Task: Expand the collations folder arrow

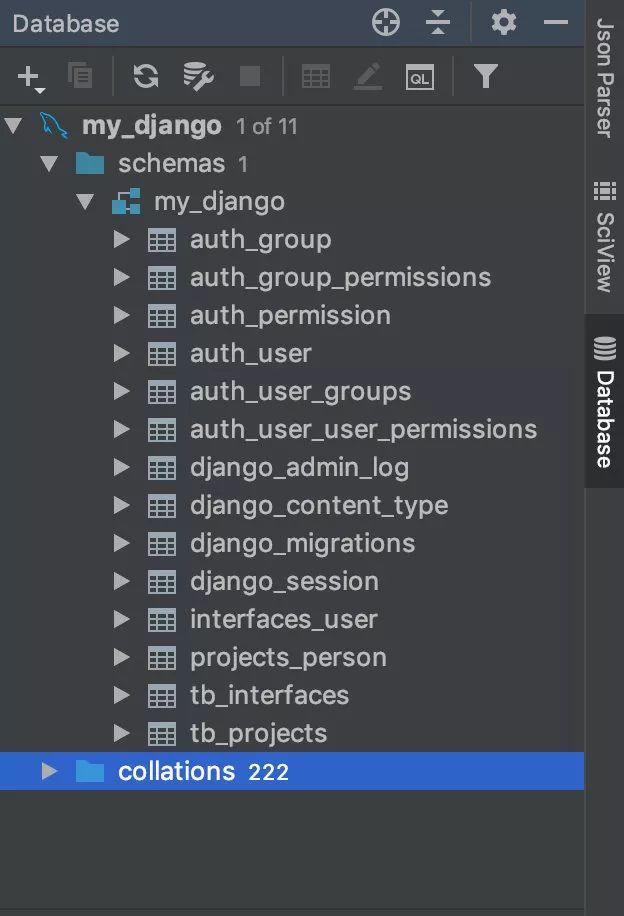Action: (50, 772)
